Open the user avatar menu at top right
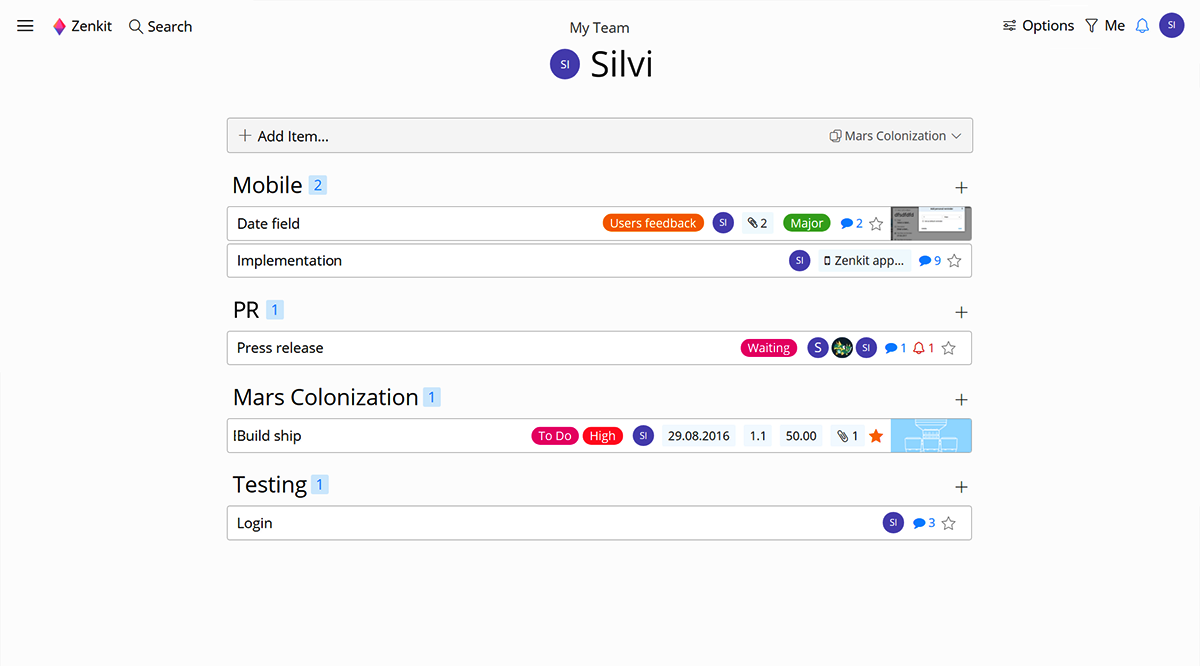This screenshot has width=1200, height=666. point(1172,26)
